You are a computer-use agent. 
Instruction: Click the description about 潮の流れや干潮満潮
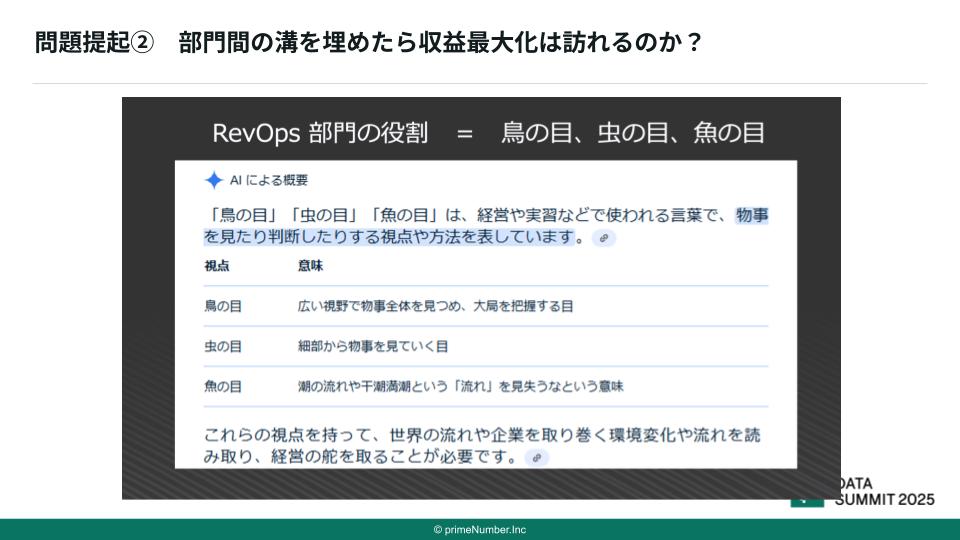[460, 386]
